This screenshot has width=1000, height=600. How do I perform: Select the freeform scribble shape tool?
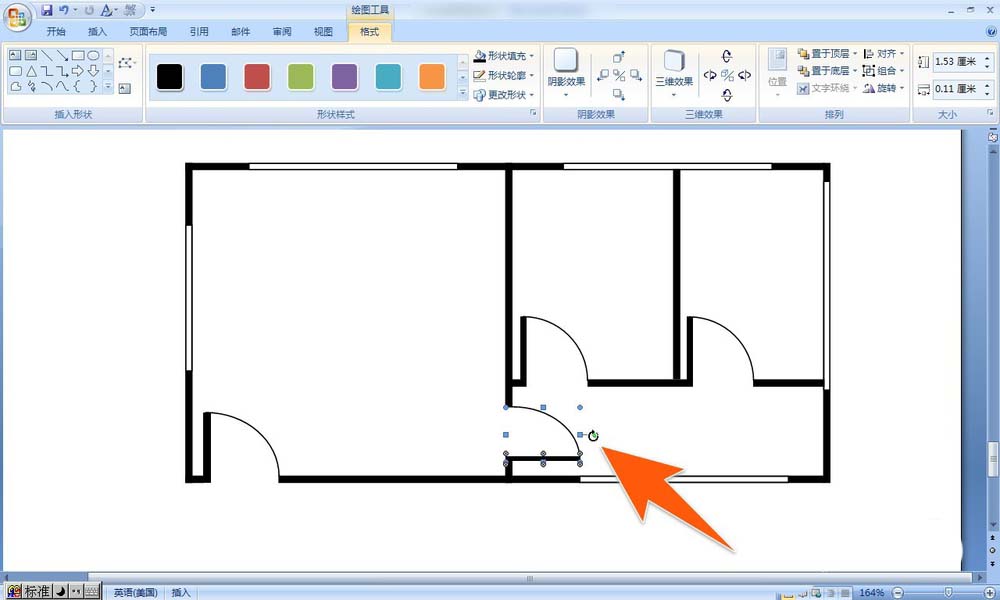pos(31,86)
